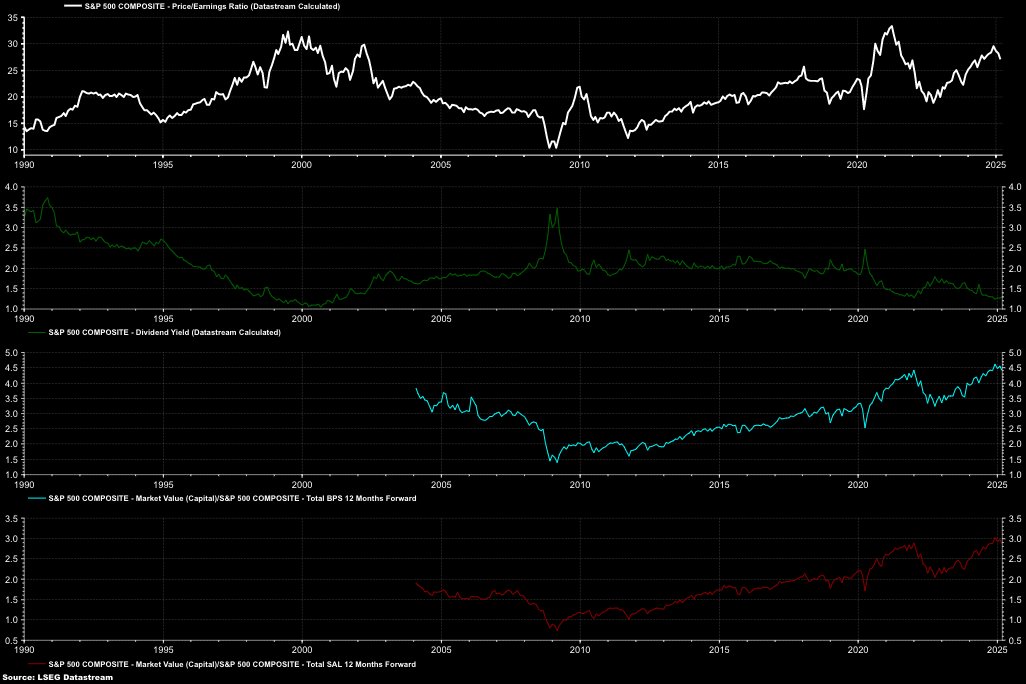Click the 2025 label under the P/E chart
The image size is (1026, 684).
pyautogui.click(x=996, y=165)
